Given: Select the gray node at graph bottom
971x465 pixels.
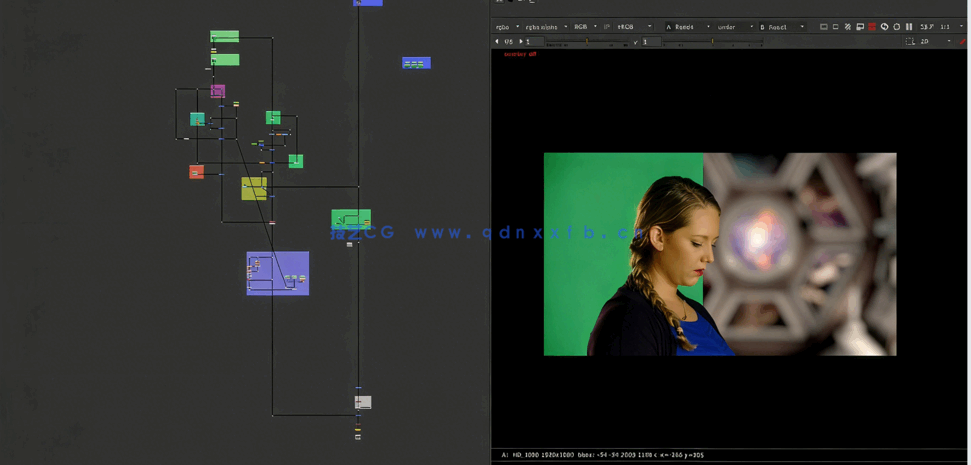Looking at the screenshot, I should pos(363,402).
